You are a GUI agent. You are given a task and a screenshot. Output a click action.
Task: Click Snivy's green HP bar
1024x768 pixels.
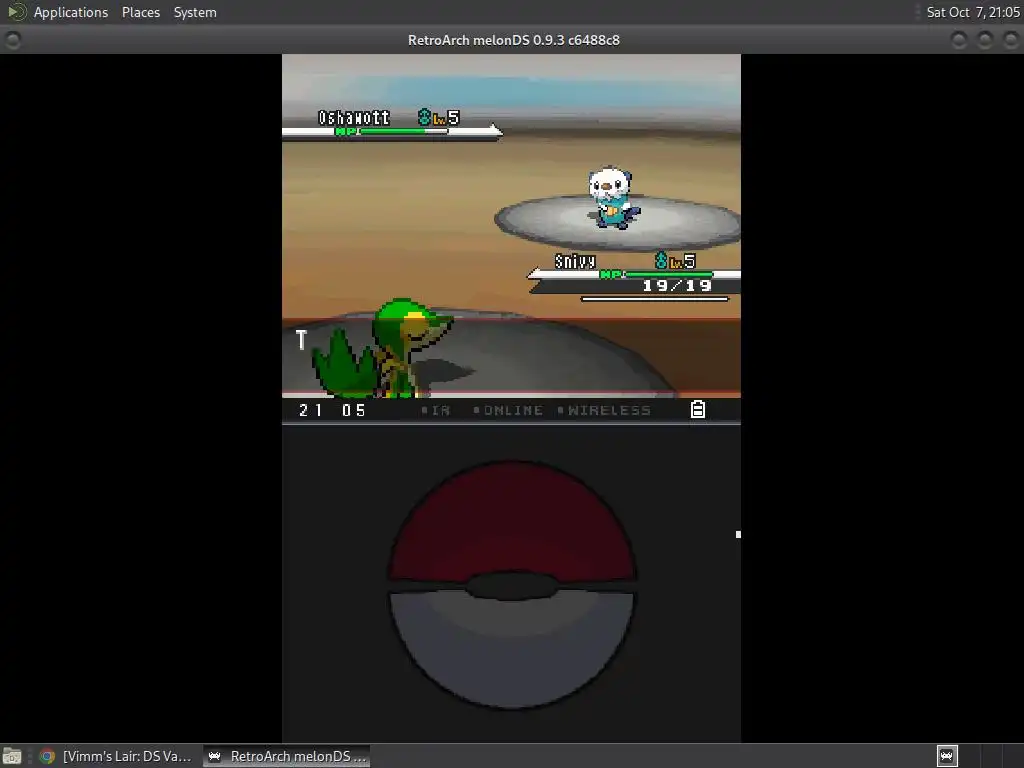(x=669, y=274)
